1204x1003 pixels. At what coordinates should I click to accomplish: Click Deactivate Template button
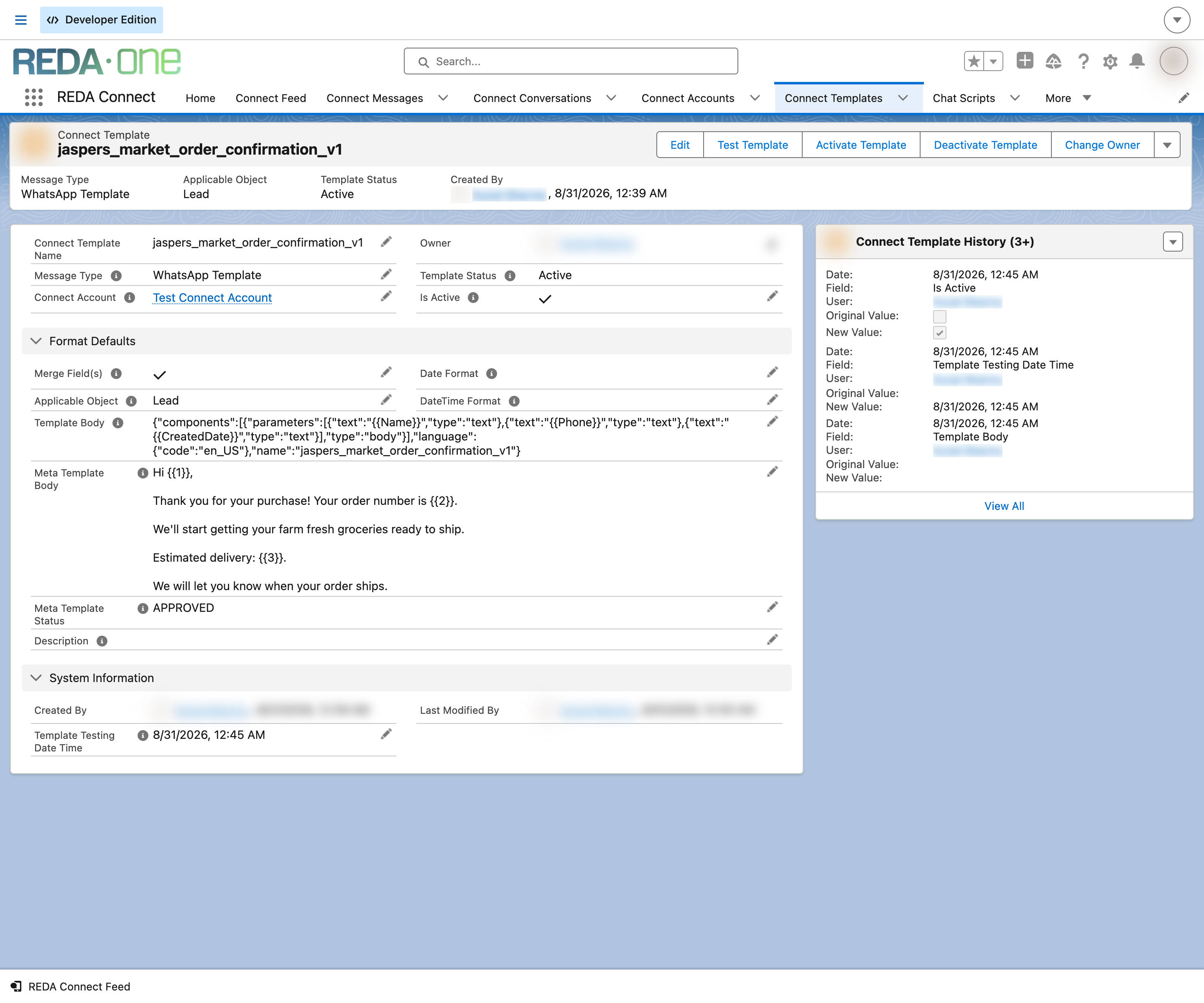tap(985, 145)
